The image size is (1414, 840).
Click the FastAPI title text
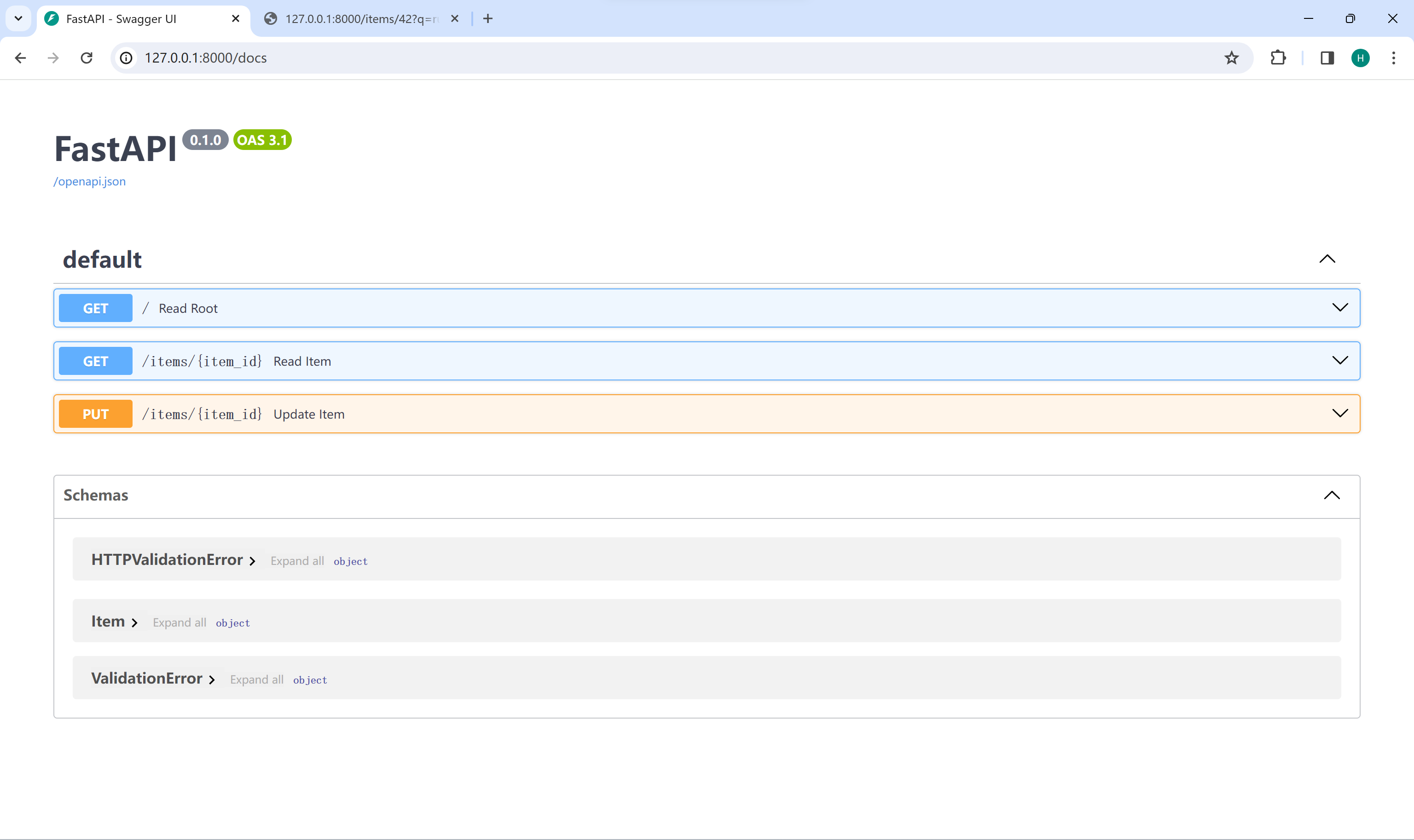pyautogui.click(x=115, y=150)
